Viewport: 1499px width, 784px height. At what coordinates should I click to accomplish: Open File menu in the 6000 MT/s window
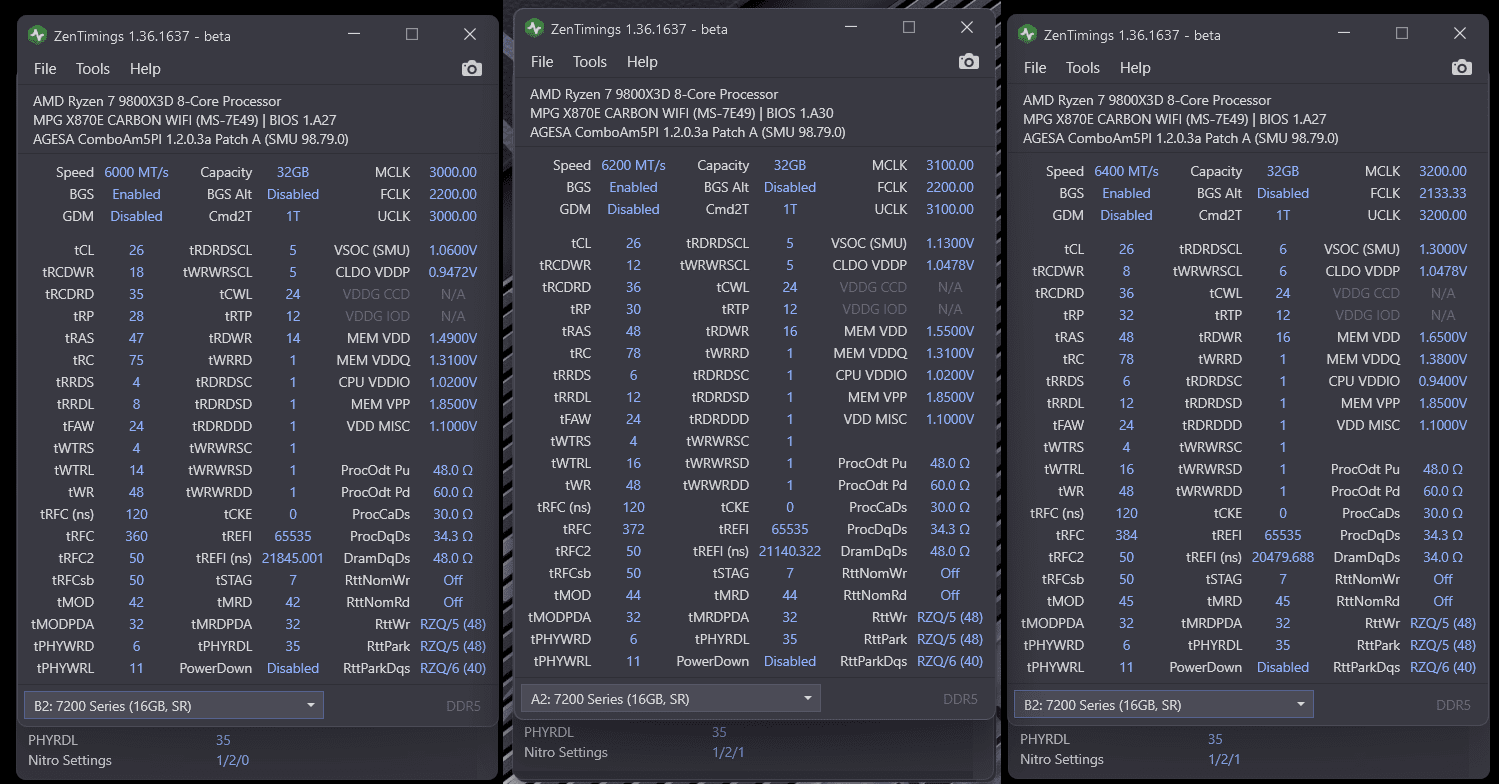pos(45,69)
